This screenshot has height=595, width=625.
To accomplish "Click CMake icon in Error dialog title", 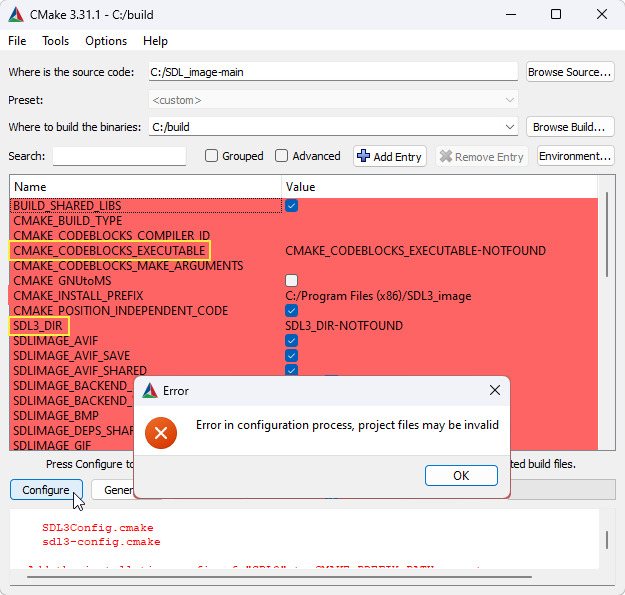I will 150,391.
